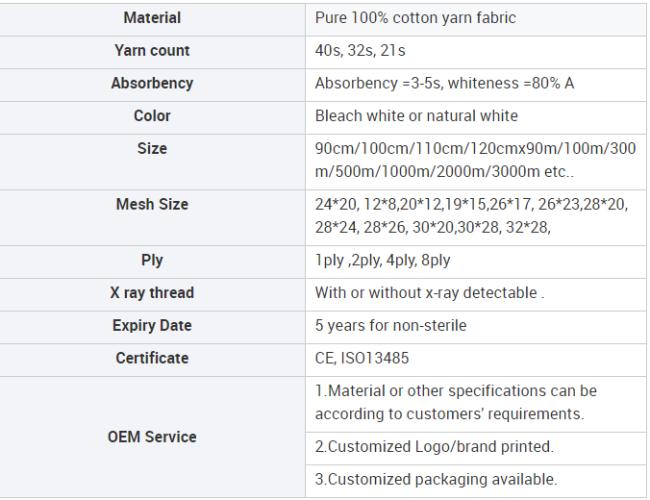Select 'Bleach white or natural white' cell
This screenshot has width=650, height=500.
point(476,118)
